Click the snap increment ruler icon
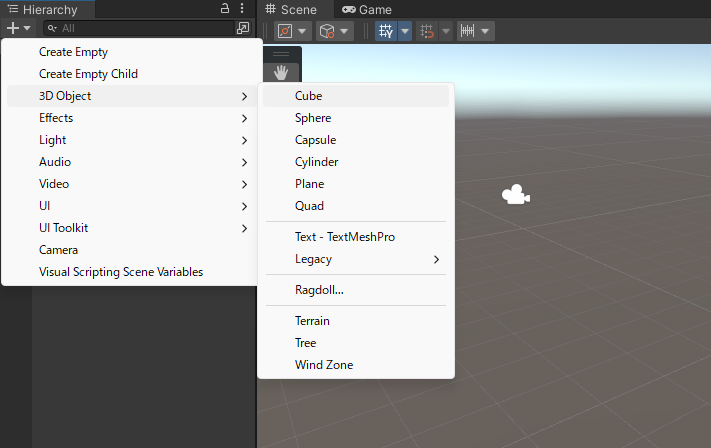711x448 pixels. tap(467, 31)
